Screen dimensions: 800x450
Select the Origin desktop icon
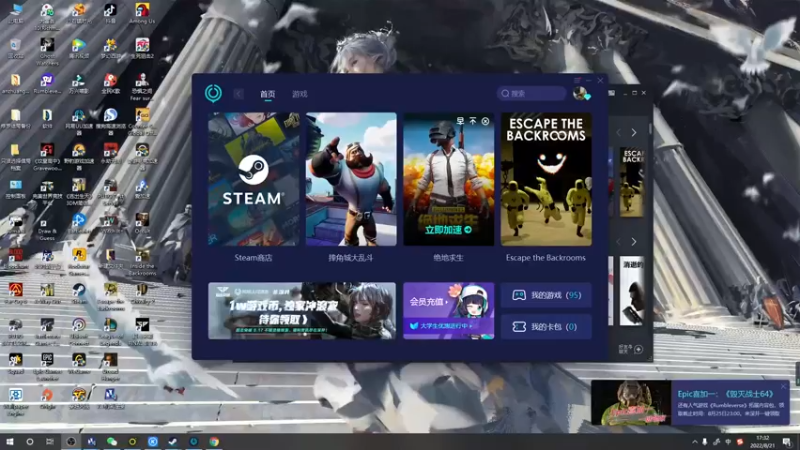tap(47, 398)
